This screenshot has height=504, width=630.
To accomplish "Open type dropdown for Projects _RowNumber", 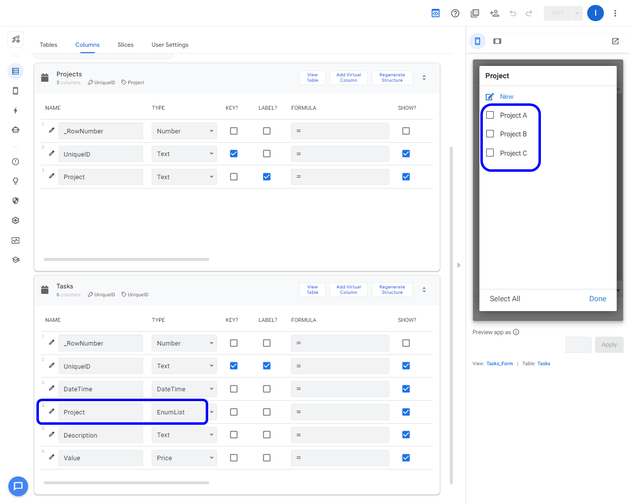I will pyautogui.click(x=184, y=131).
